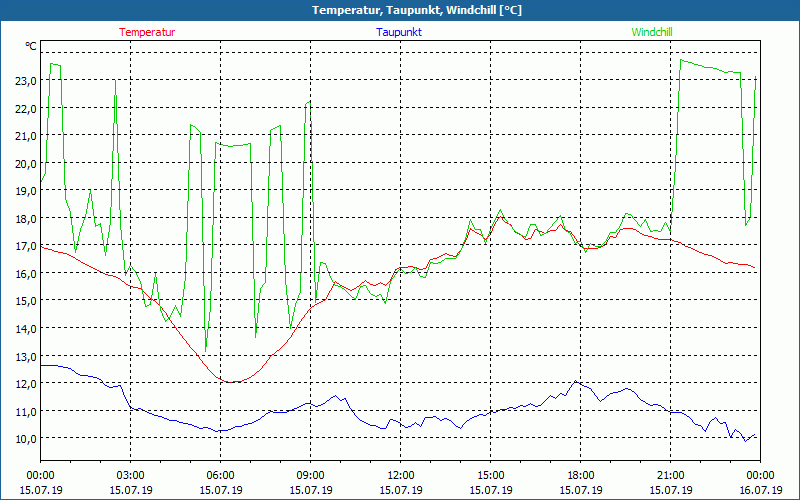Viewport: 800px width, 500px height.
Task: Select the 09:00 time axis label
Action: (x=311, y=475)
